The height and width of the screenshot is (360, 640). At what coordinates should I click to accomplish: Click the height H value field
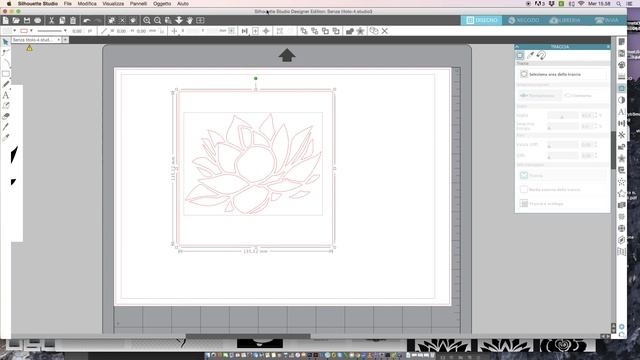(142, 31)
